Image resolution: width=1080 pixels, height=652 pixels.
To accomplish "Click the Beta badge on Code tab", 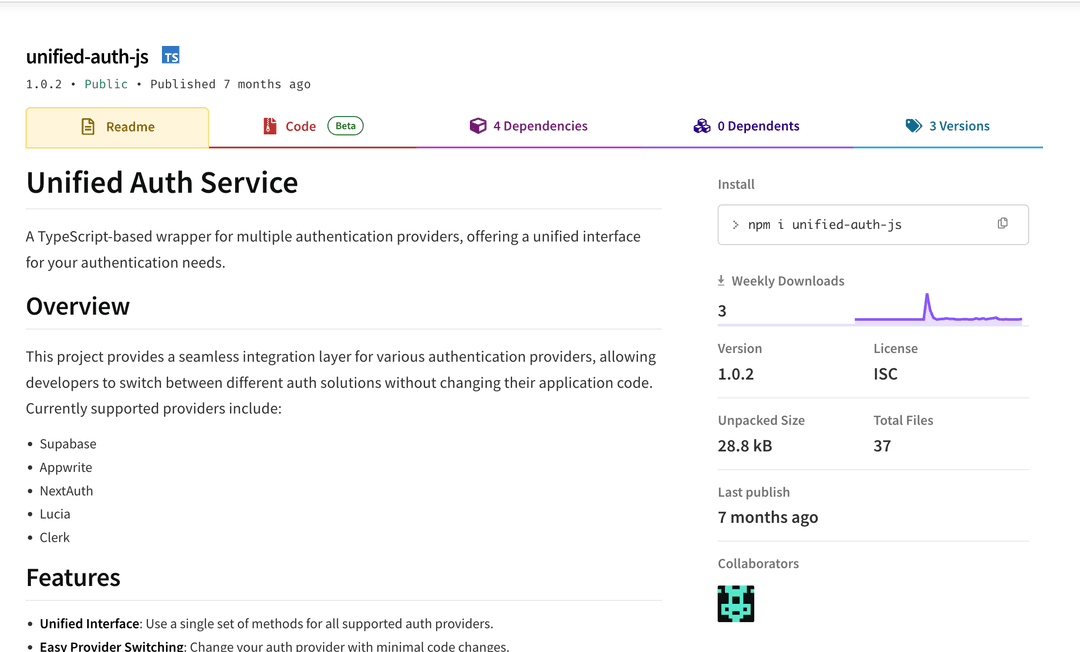I will click(x=345, y=126).
